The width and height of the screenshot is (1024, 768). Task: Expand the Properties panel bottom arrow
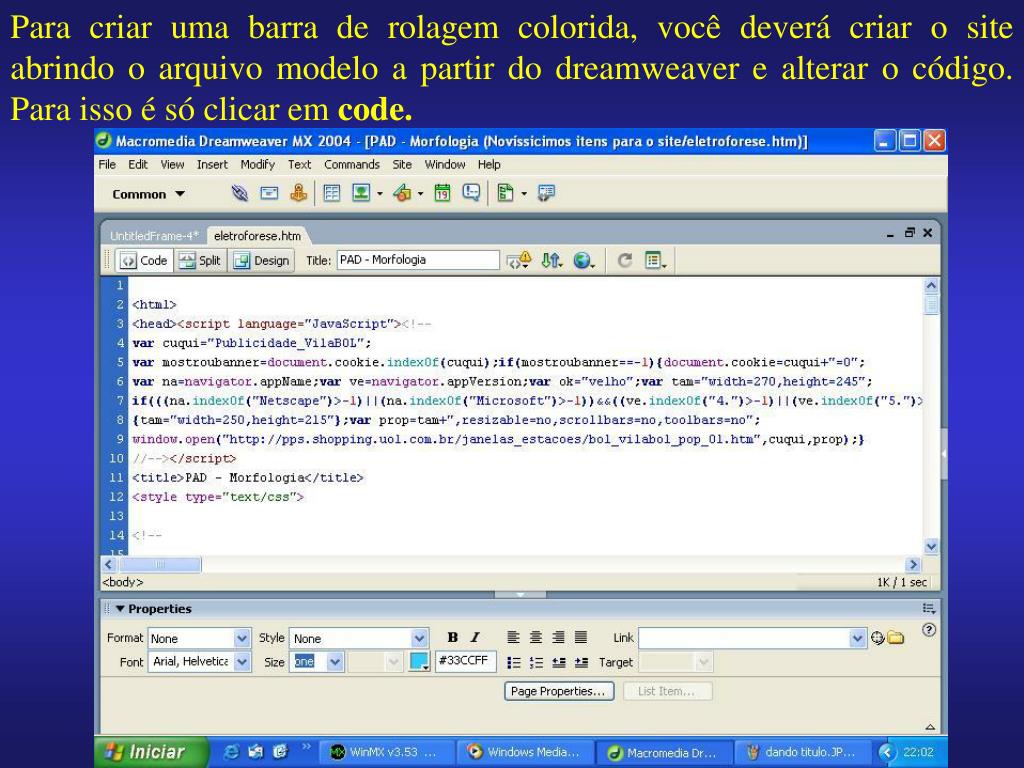click(x=930, y=727)
